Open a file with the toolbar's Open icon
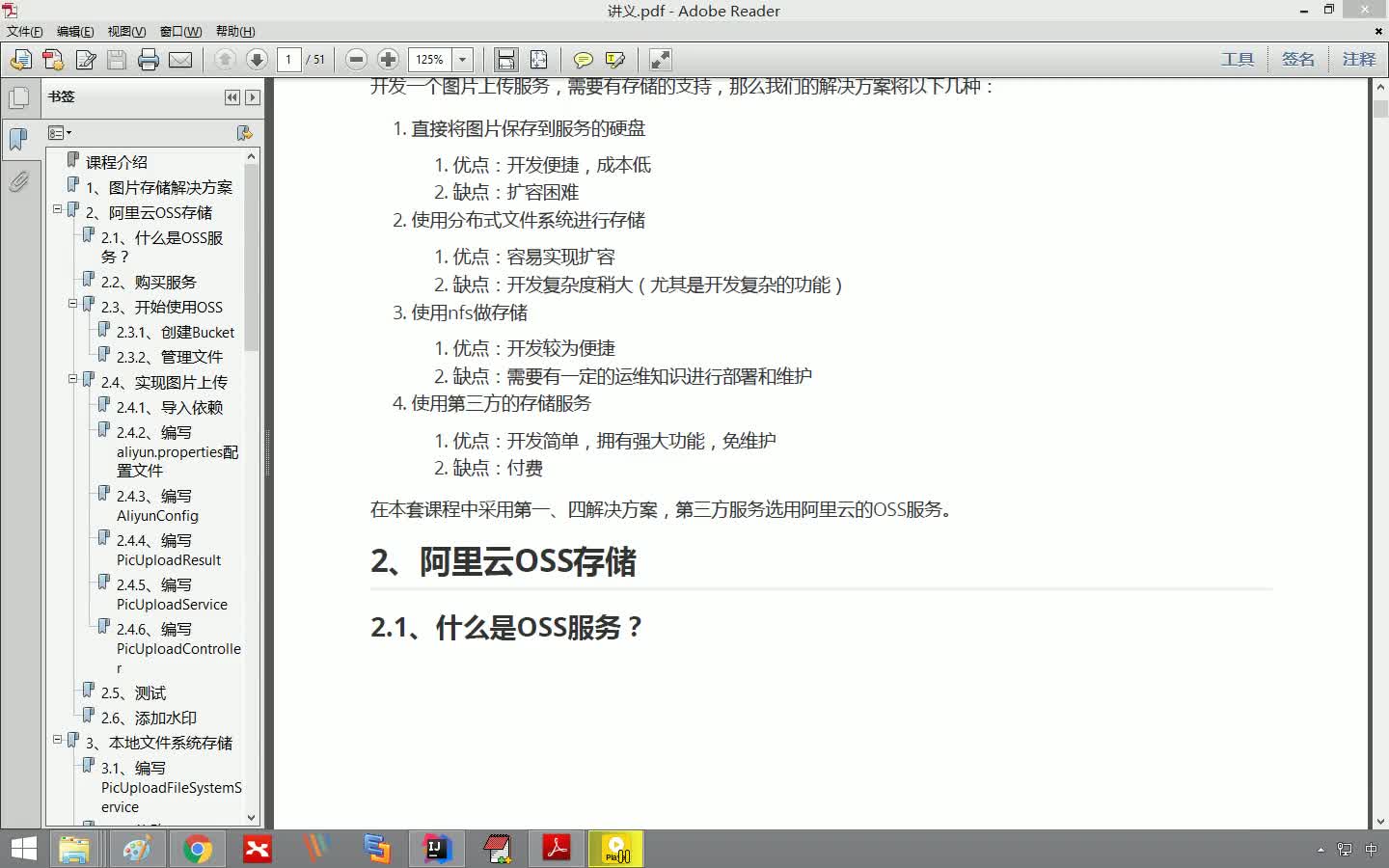This screenshot has width=1389, height=868. click(x=20, y=60)
